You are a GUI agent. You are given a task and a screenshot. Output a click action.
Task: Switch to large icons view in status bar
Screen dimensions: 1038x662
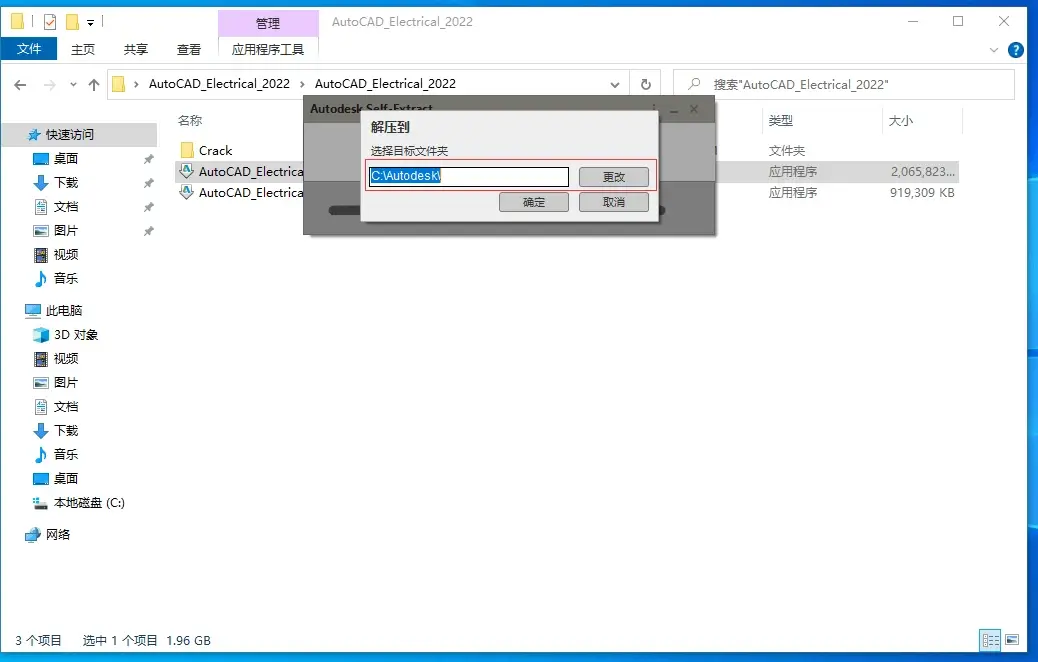pyautogui.click(x=1012, y=640)
